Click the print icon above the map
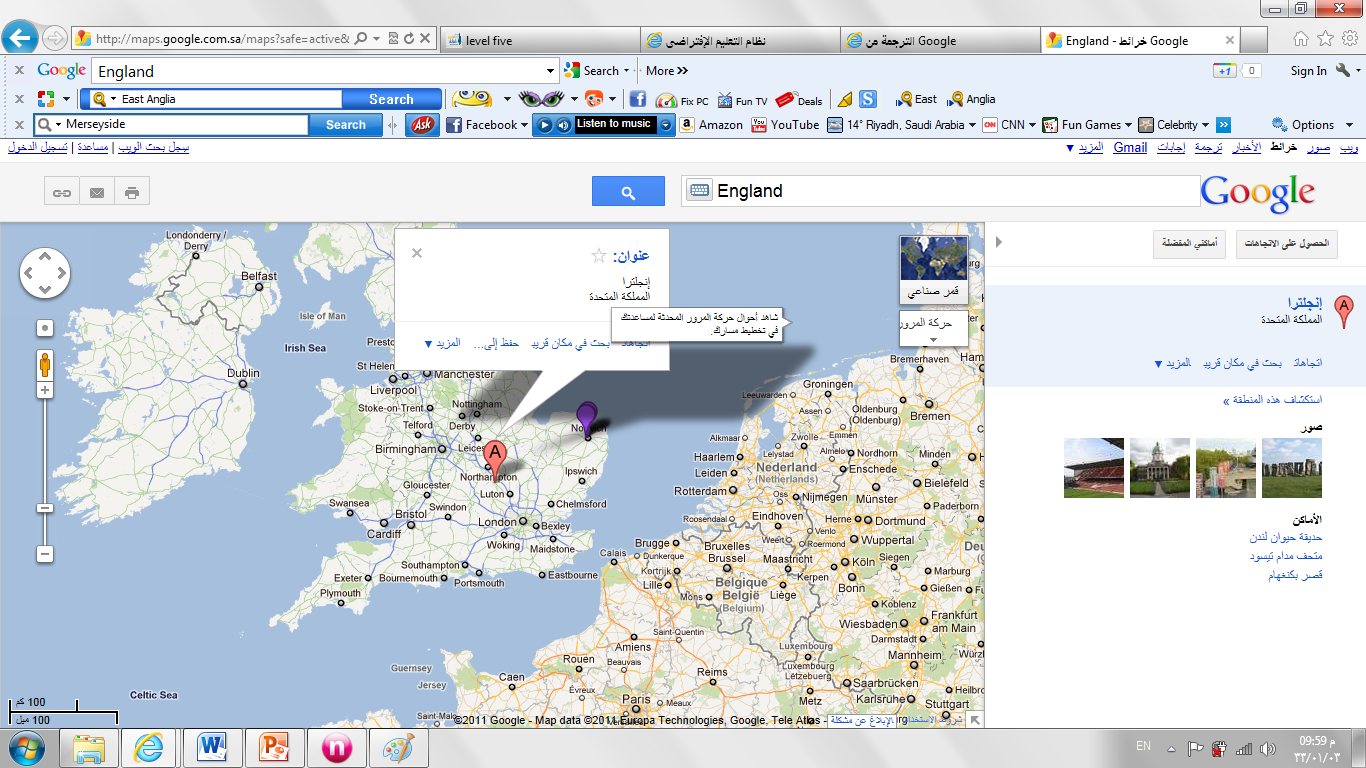 click(131, 192)
